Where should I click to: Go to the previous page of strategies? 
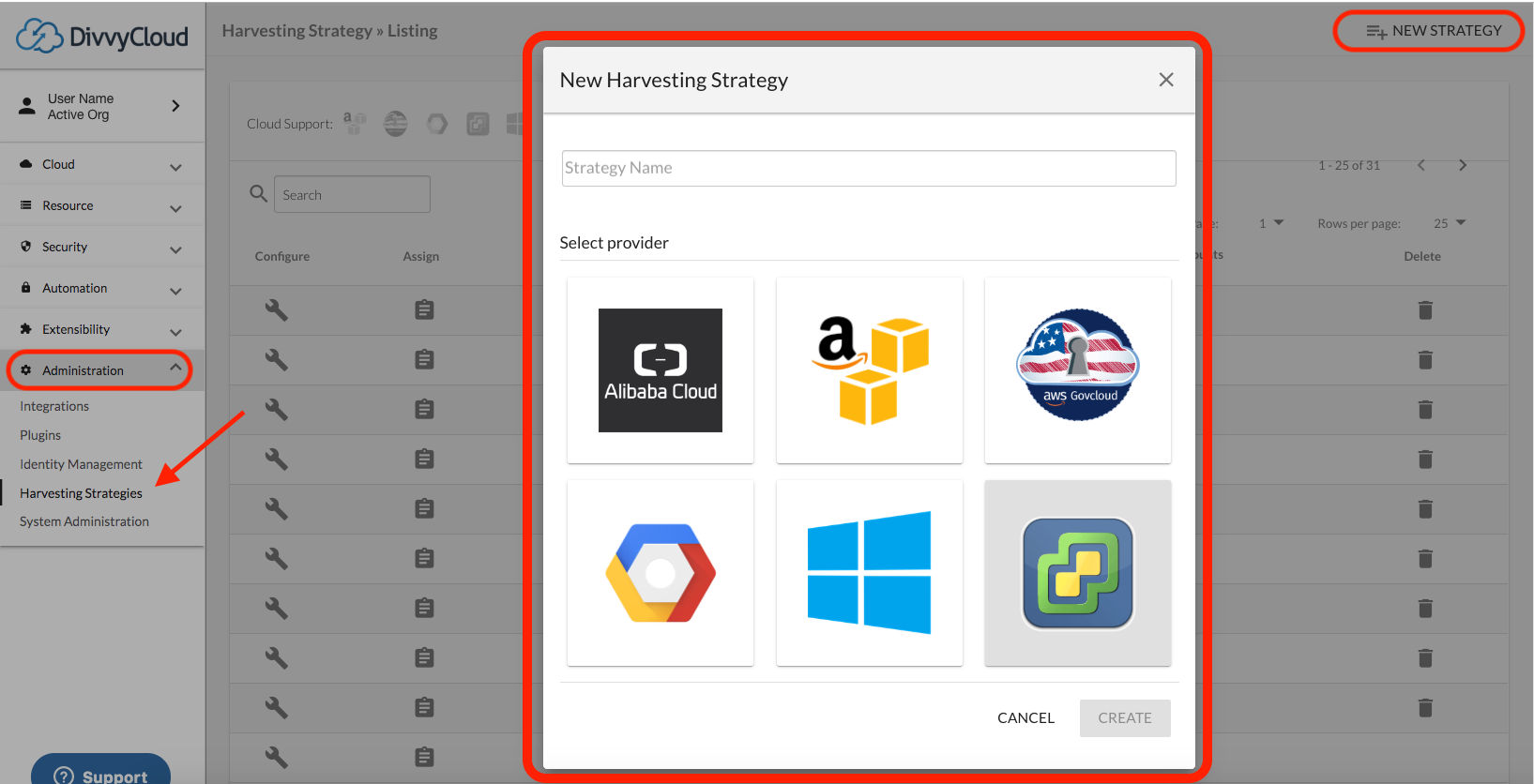(1421, 165)
